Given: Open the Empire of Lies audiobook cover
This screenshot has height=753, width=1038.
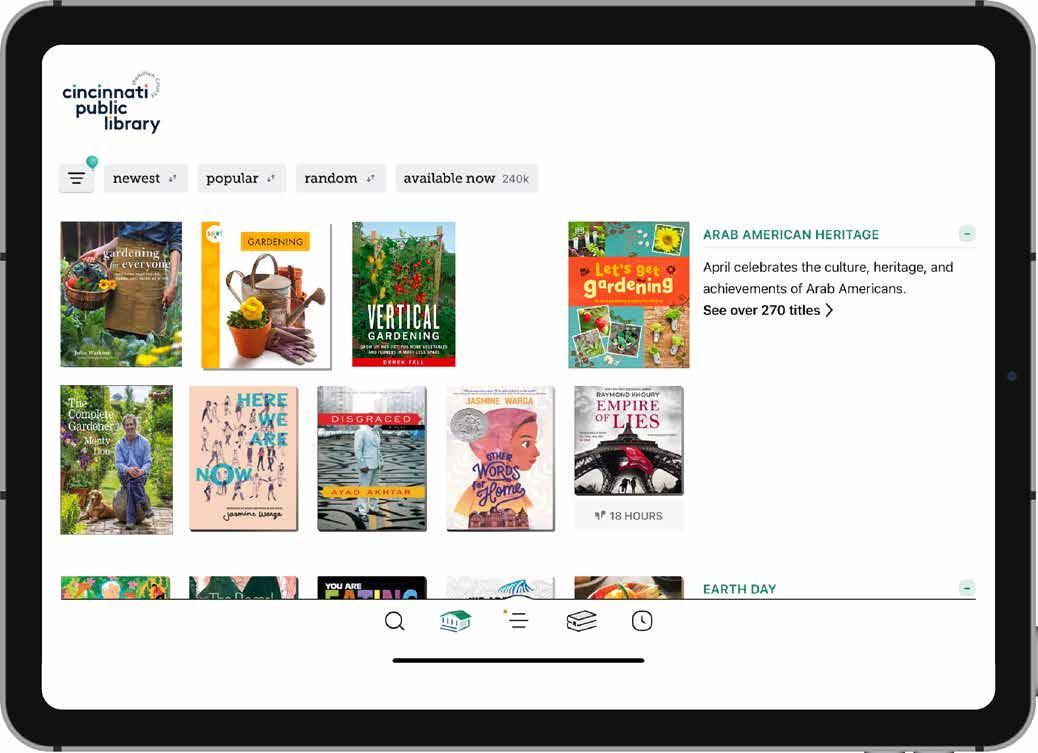Looking at the screenshot, I should point(628,440).
